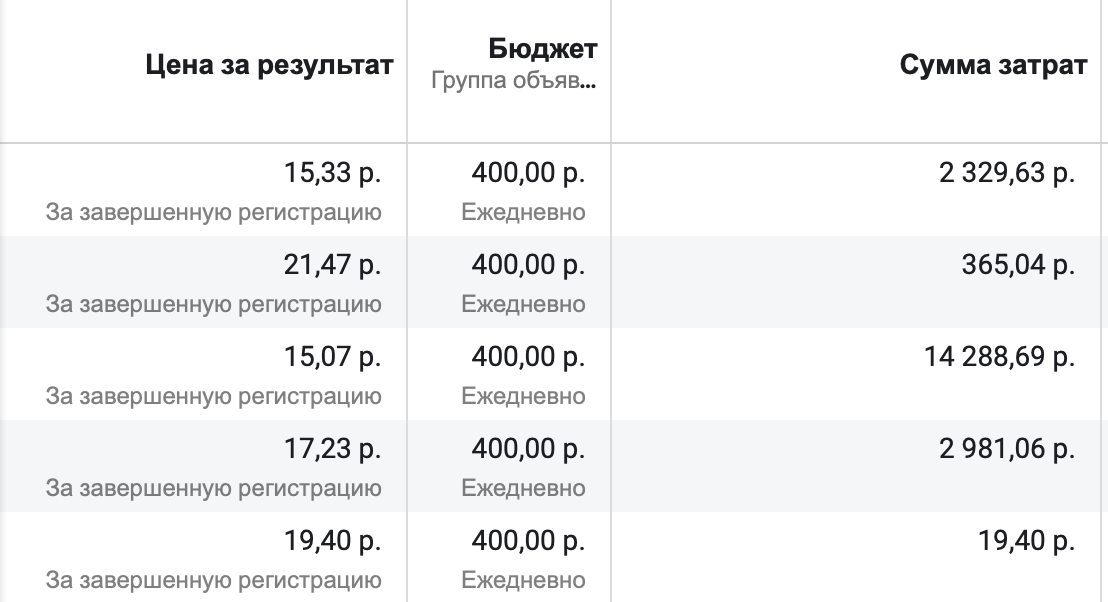
Task: Sort by the 'Цена за результат' column header
Action: coord(269,66)
